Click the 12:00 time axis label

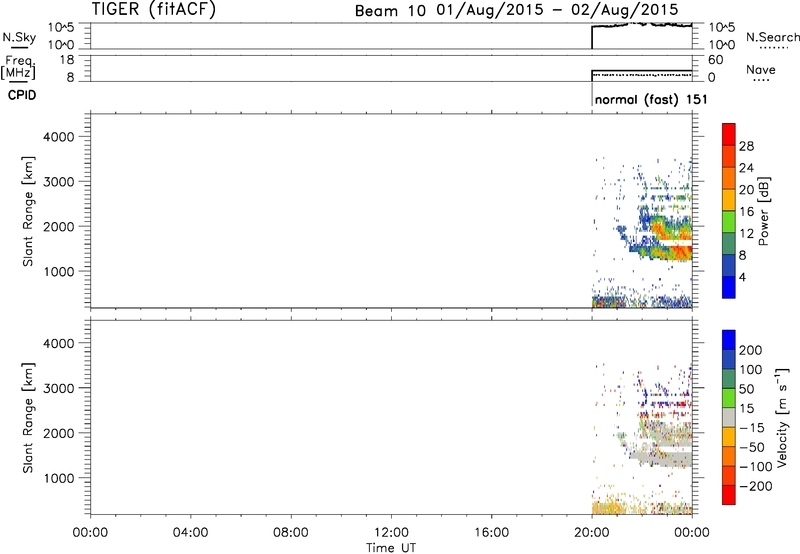(391, 533)
